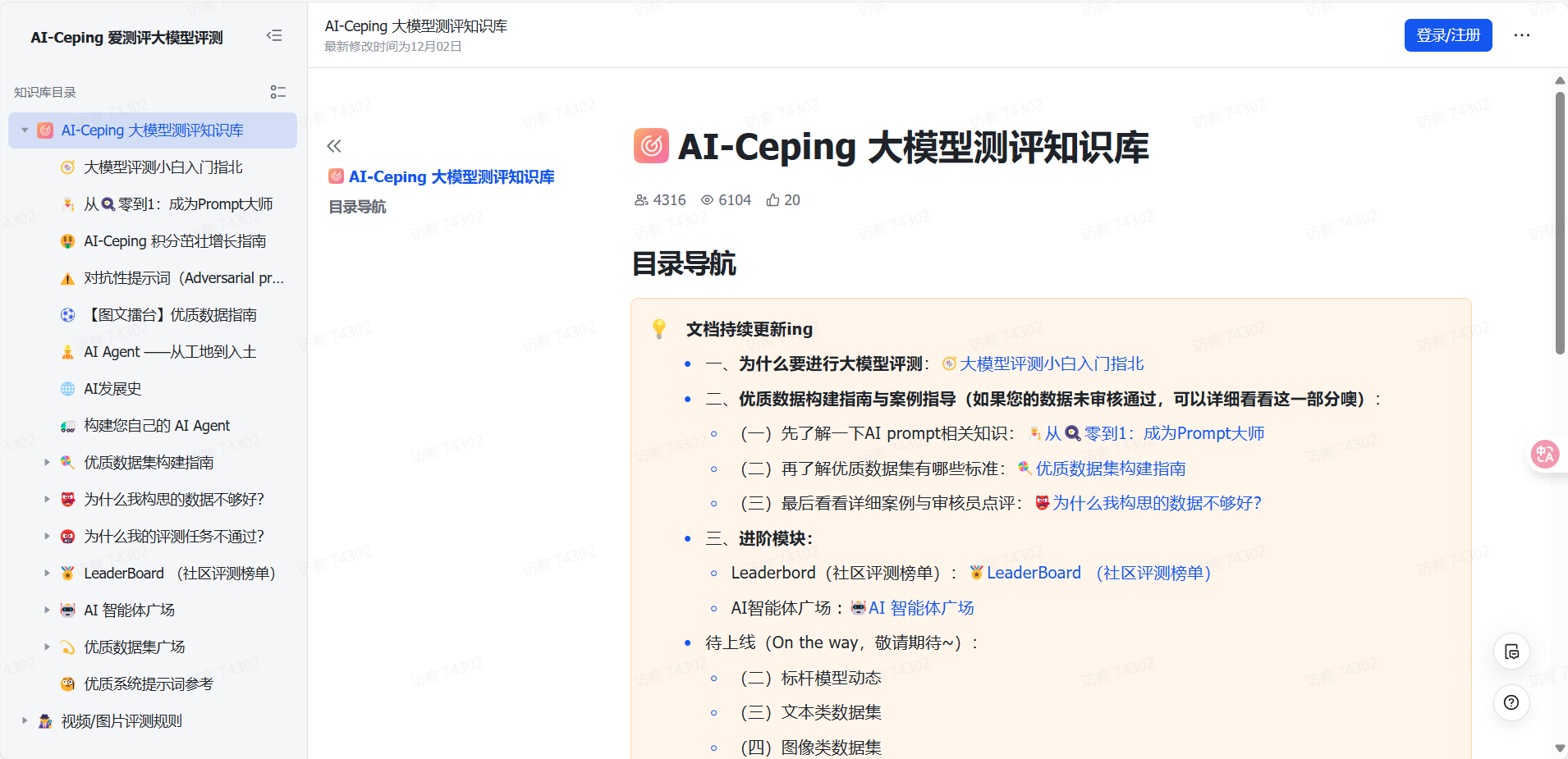Expand the LeaderBoard (社区评测榜单) node arrow
The image size is (1568, 759).
click(47, 574)
